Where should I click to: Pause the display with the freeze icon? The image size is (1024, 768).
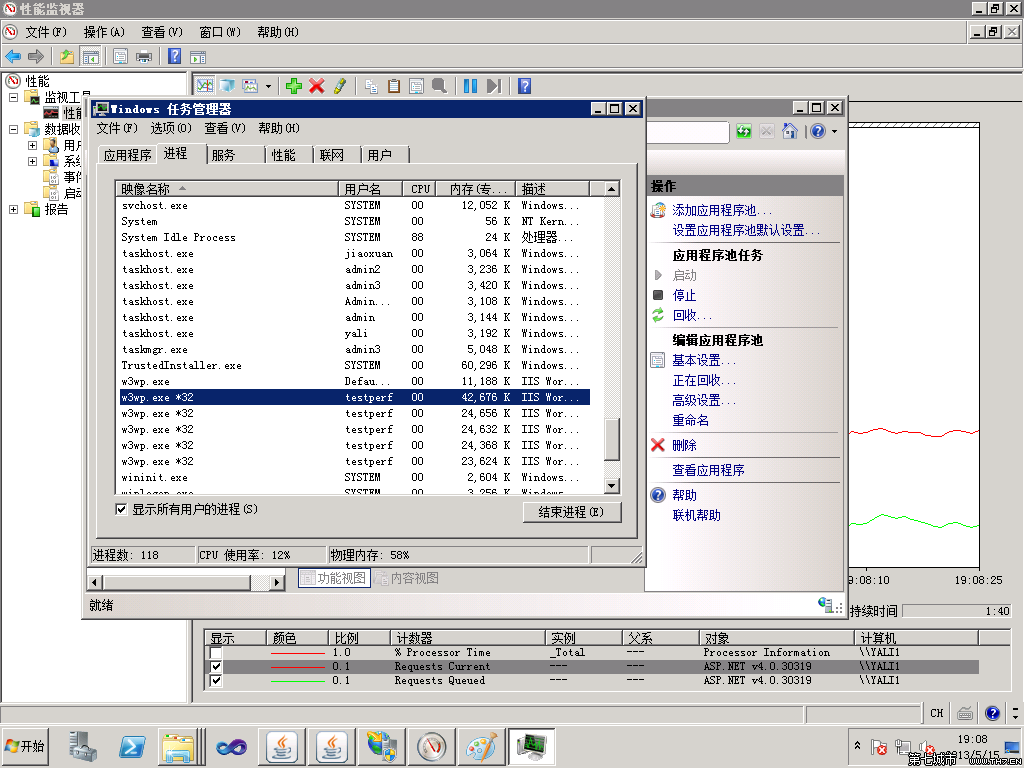470,86
